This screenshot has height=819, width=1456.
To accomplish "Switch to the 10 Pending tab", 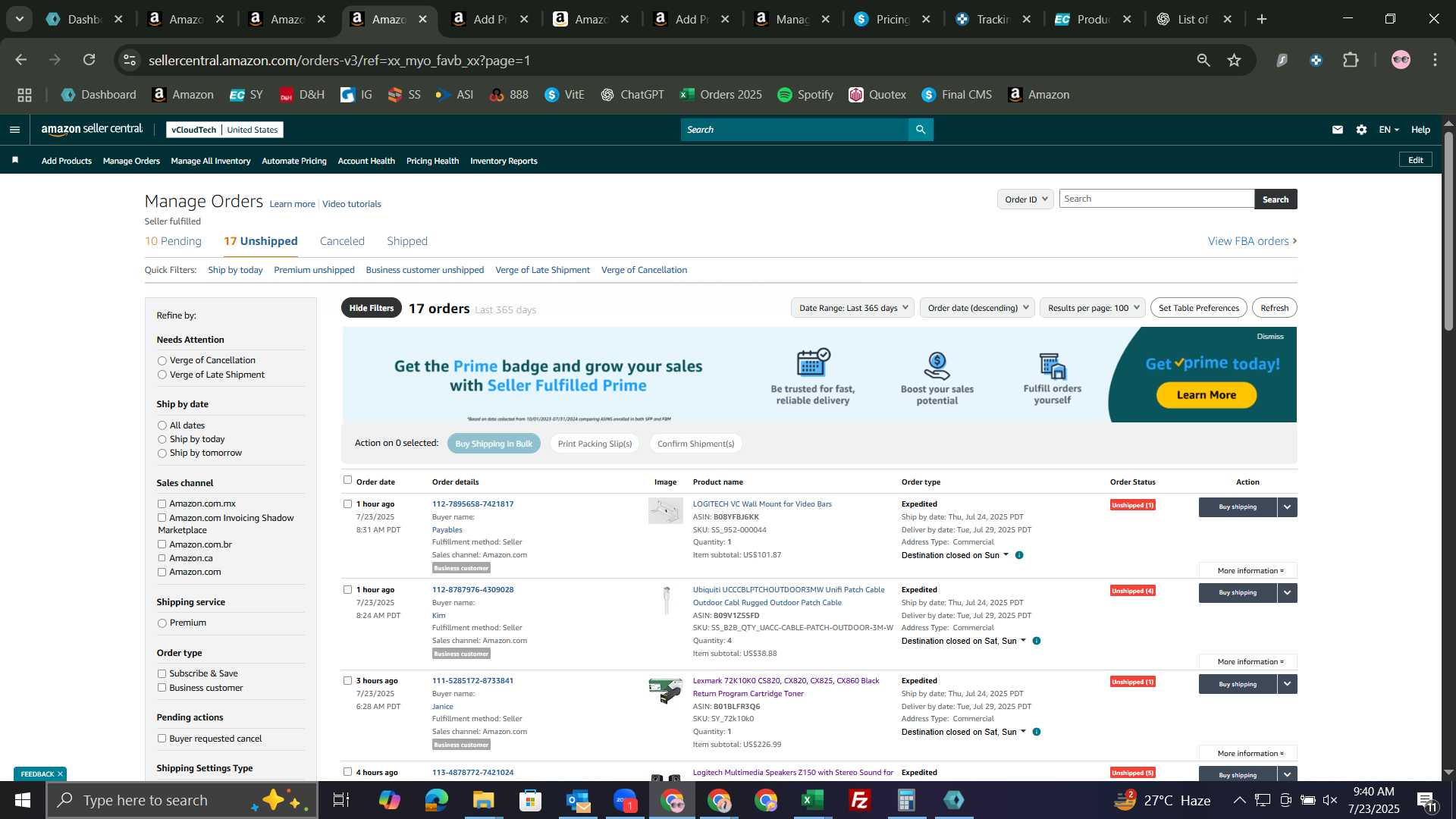I will [x=173, y=241].
